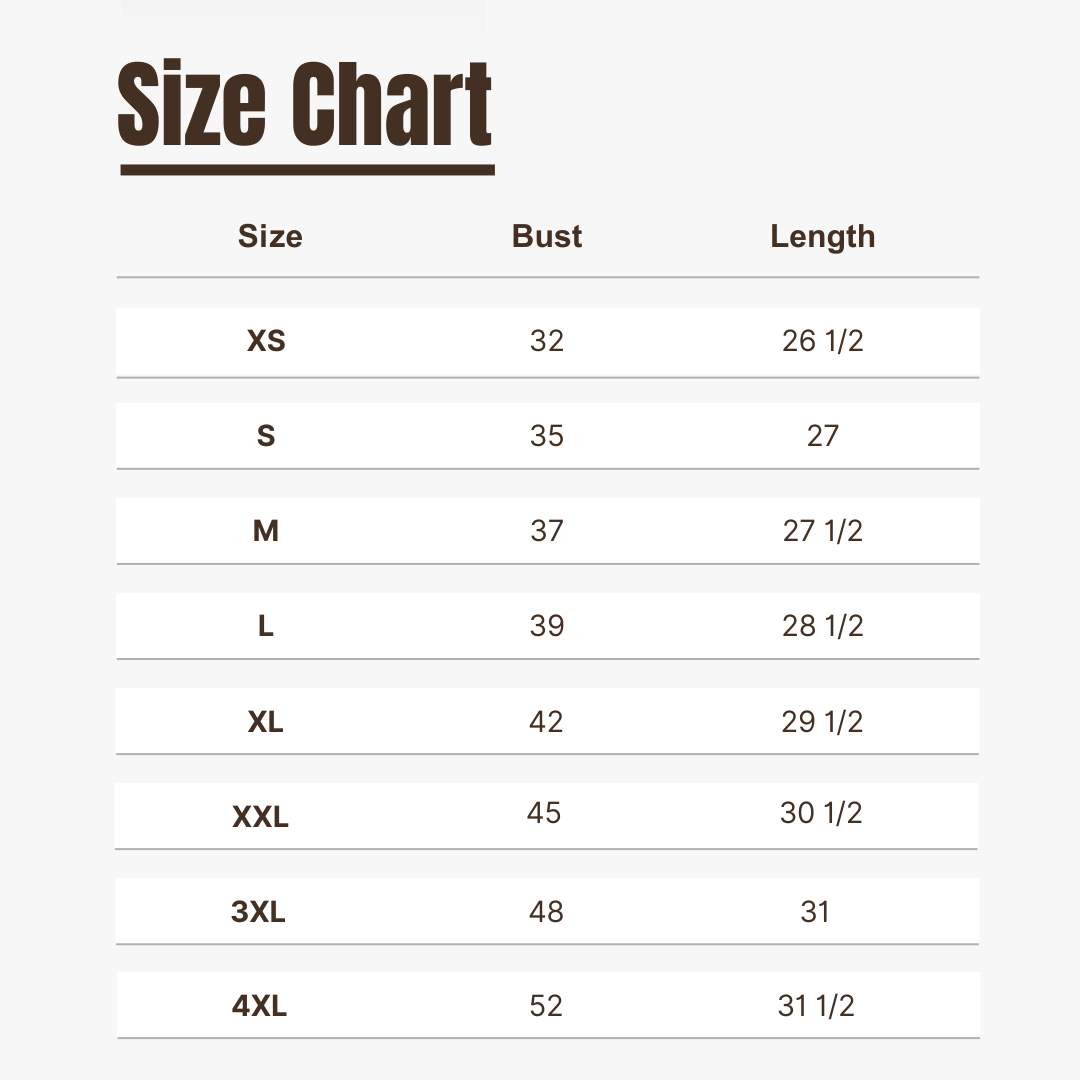Screen dimensions: 1080x1080
Task: Click bust value 42 in XL row
Action: coord(546,722)
